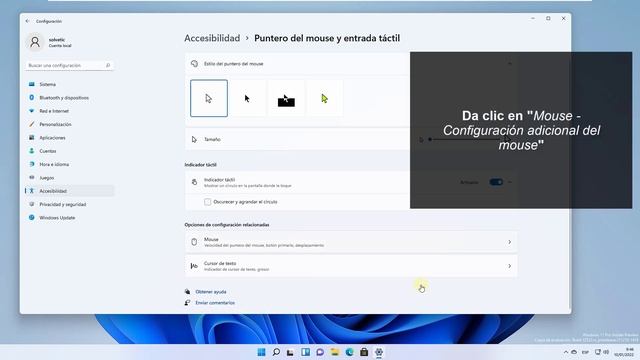Click the Windows Update sidebar icon
The height and width of the screenshot is (360, 640).
(31, 218)
